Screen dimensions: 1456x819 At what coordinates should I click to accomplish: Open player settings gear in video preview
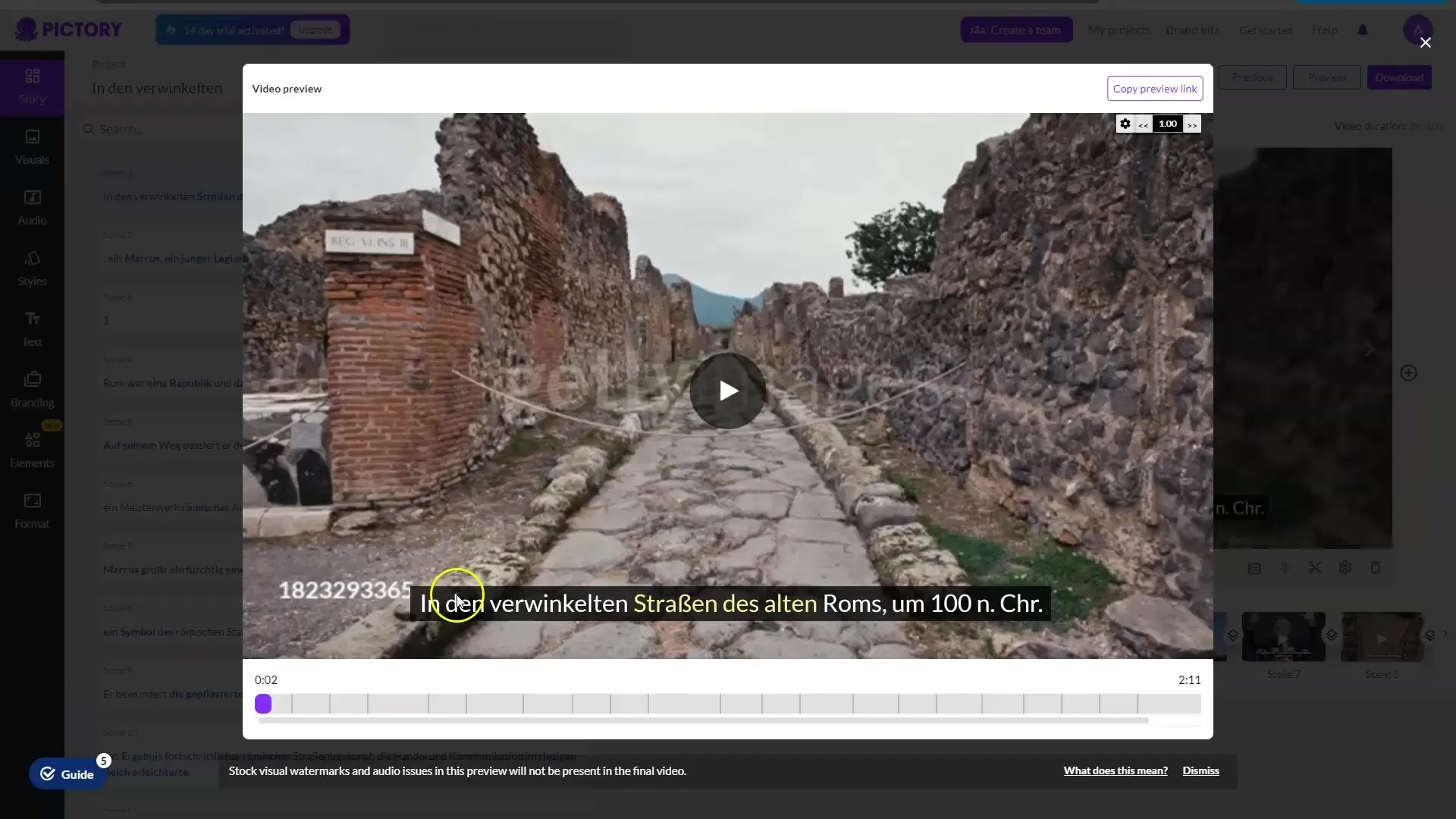[x=1125, y=124]
